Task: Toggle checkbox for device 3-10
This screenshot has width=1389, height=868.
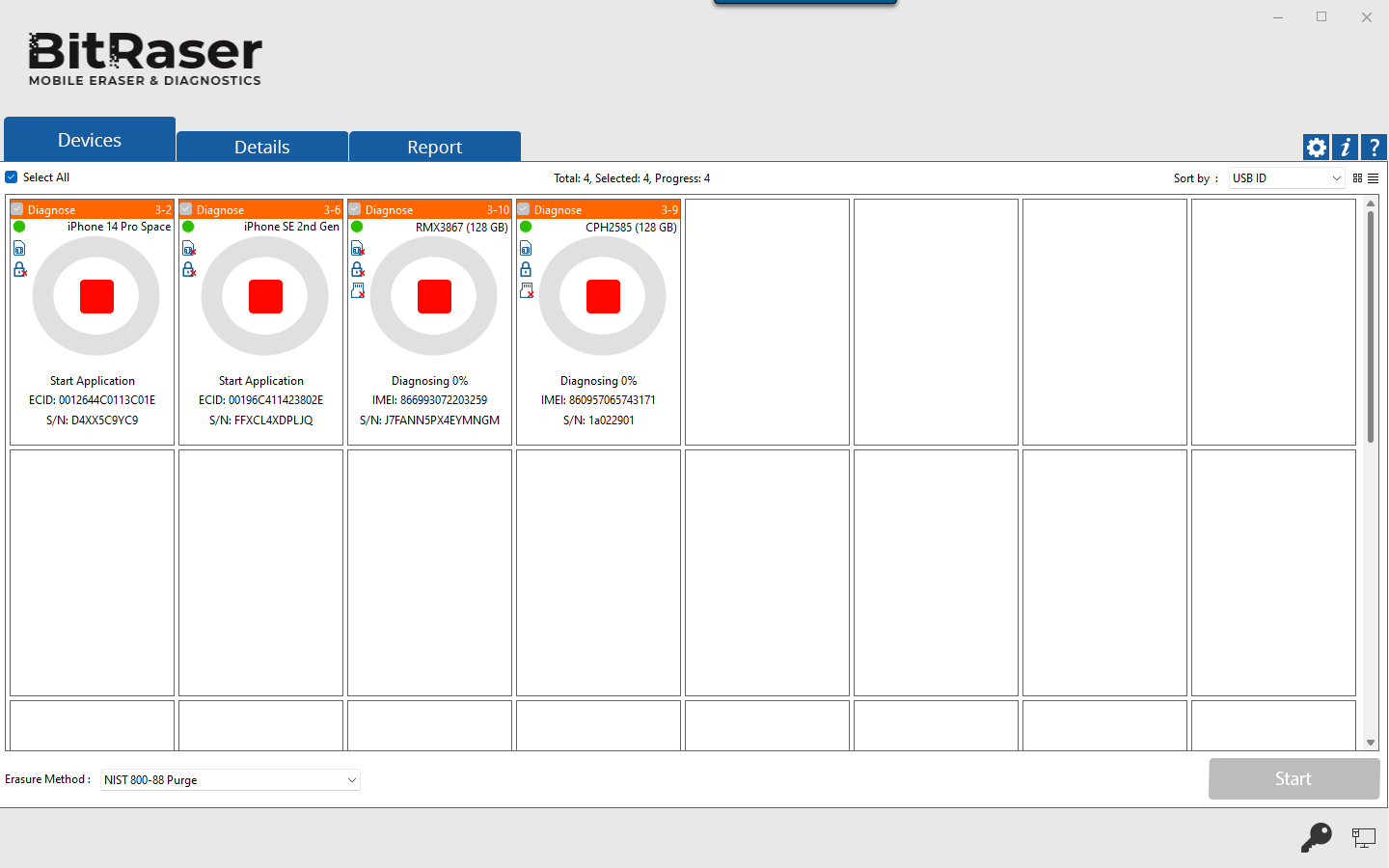Action: 355,209
